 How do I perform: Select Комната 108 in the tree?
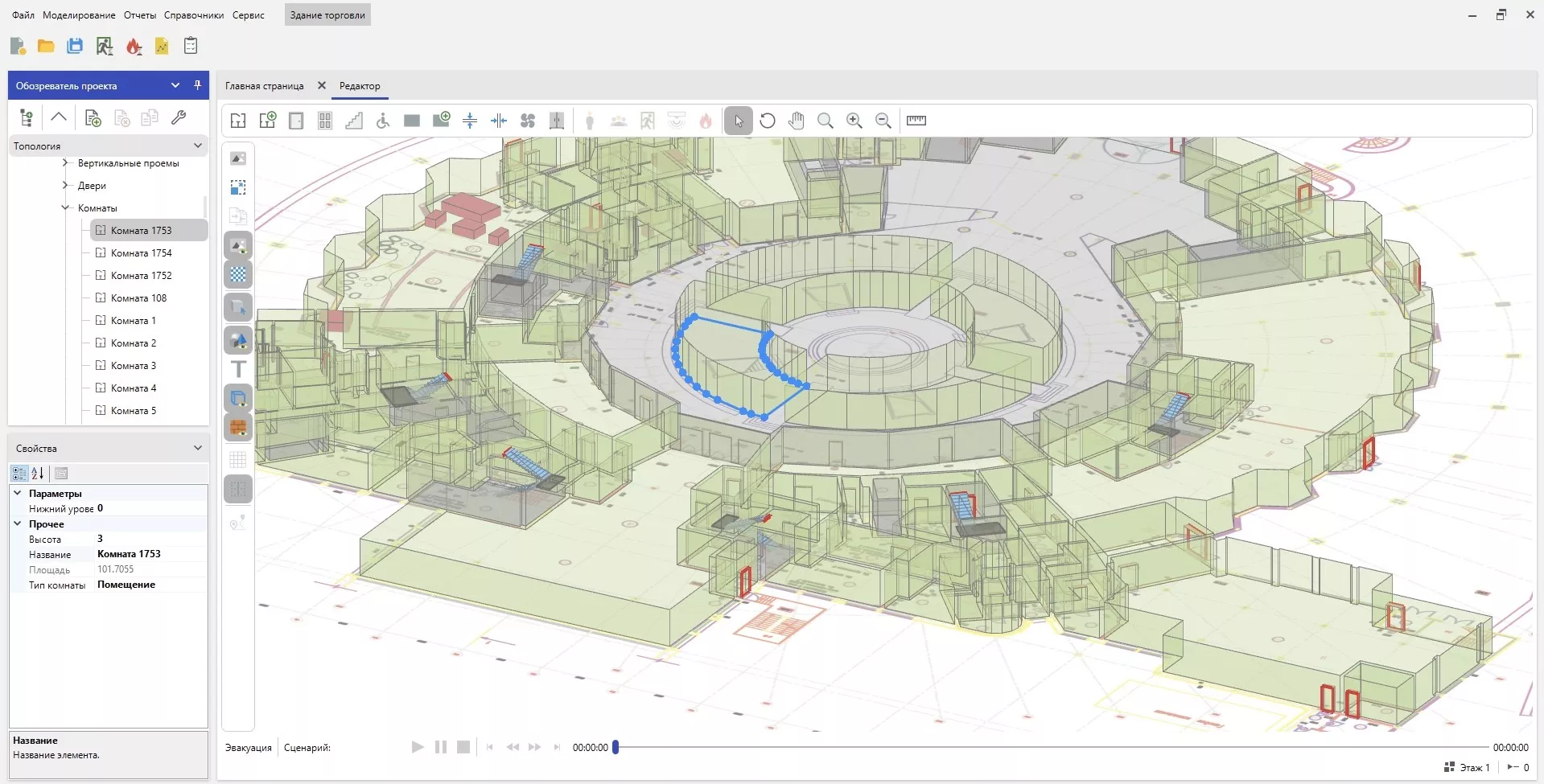[138, 298]
